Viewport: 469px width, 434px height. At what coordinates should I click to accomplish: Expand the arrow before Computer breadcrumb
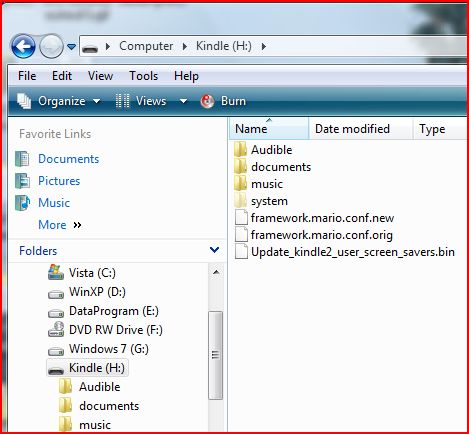(108, 46)
